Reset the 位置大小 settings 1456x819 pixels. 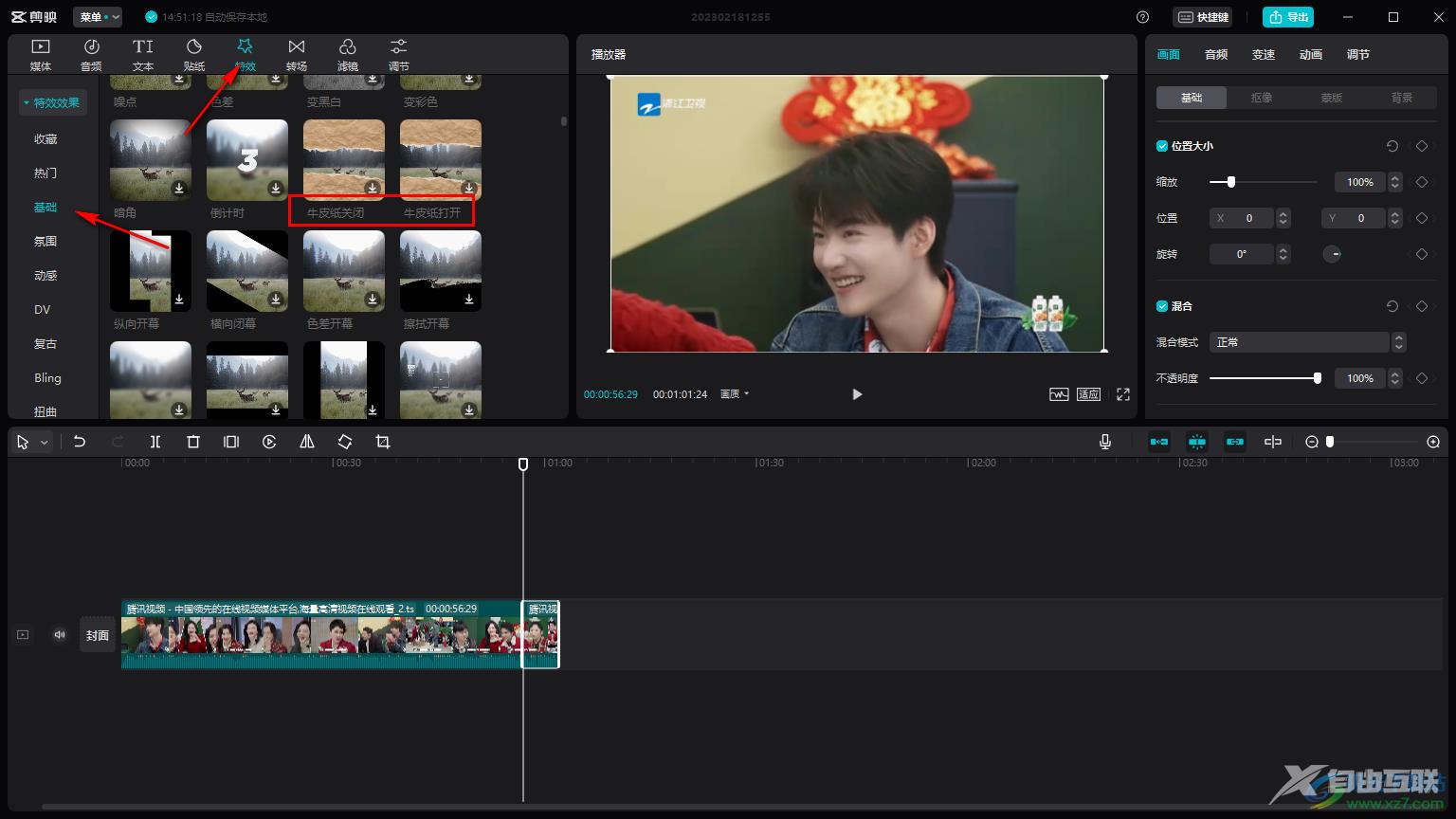click(x=1392, y=146)
